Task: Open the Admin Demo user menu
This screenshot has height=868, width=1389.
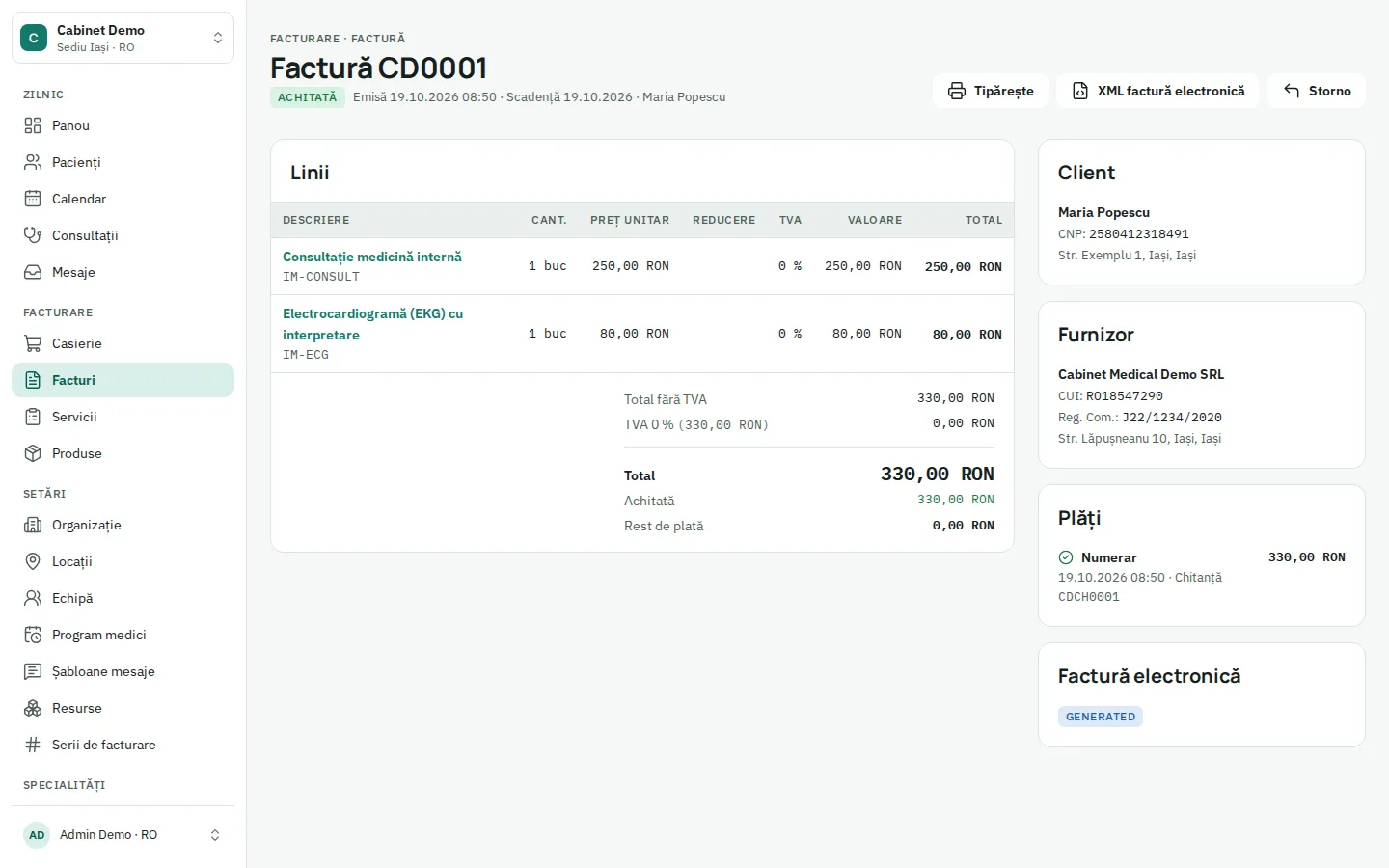Action: point(123,835)
